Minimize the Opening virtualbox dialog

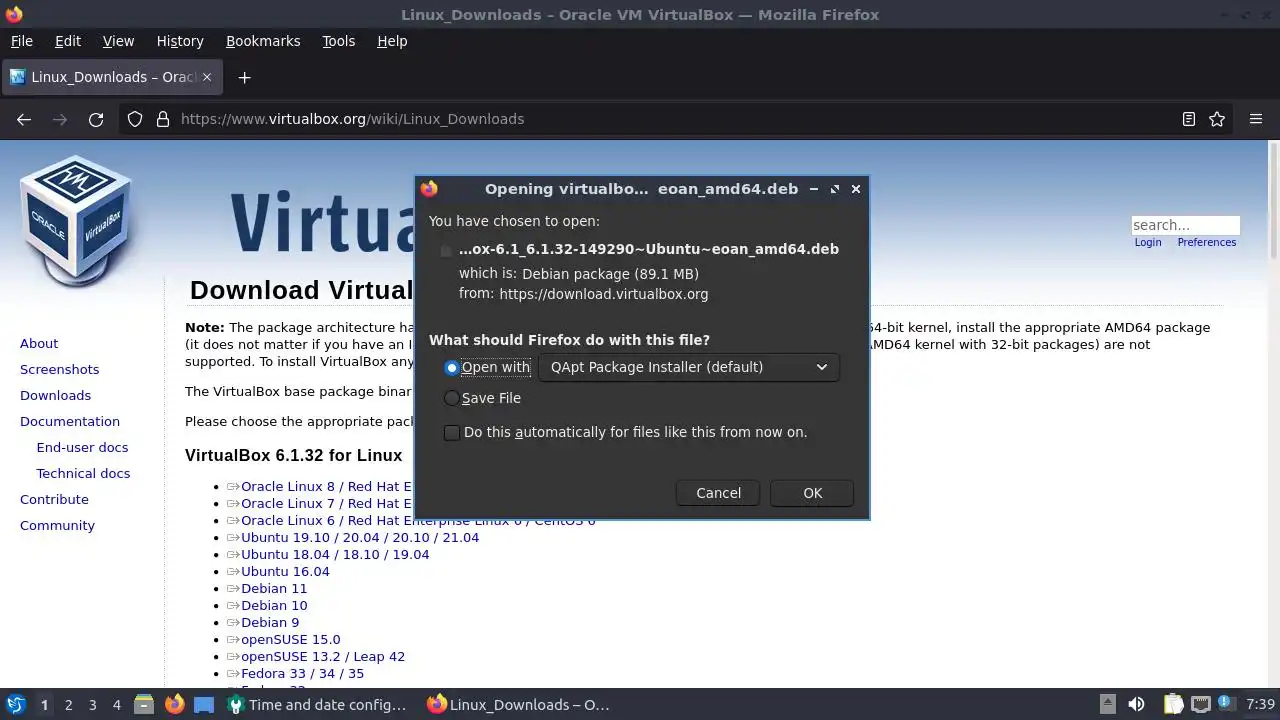(x=814, y=188)
